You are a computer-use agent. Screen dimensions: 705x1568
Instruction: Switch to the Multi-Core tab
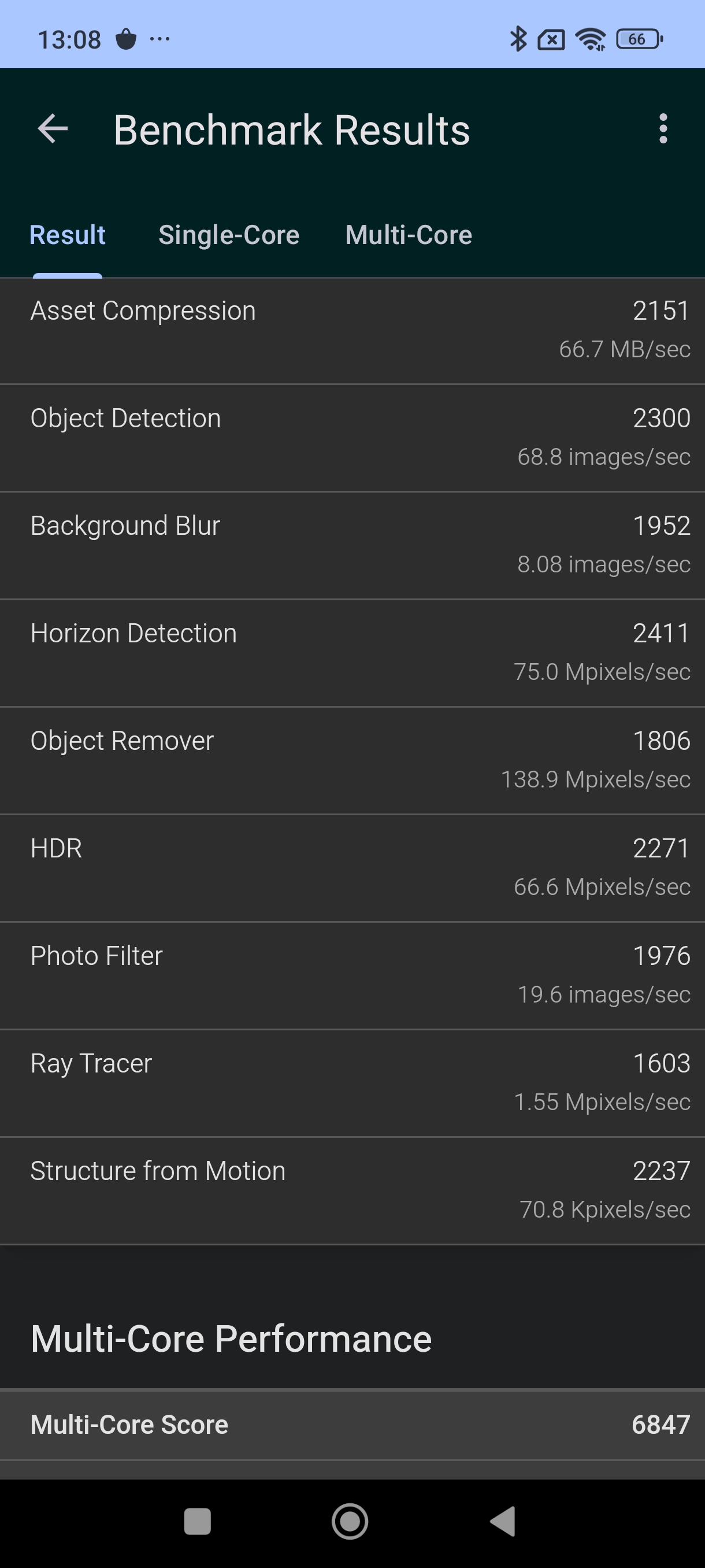coord(409,235)
